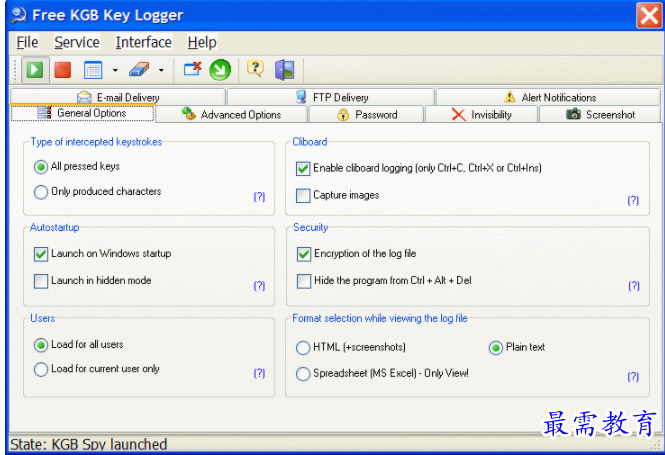The width and height of the screenshot is (665, 455).
Task: Enable Hide the program from Ctrl+Alt+Del
Action: (304, 281)
